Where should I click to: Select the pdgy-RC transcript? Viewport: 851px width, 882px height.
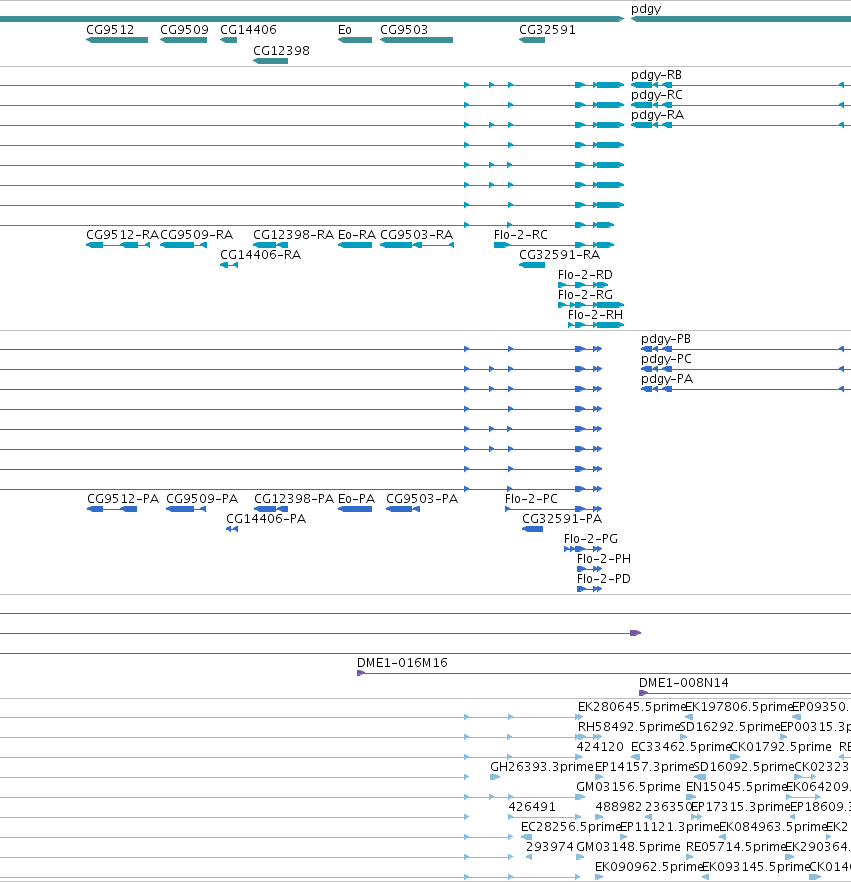point(741,105)
